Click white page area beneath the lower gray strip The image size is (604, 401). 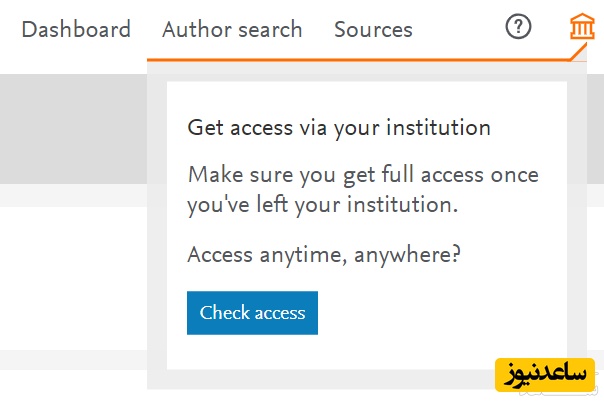[x=72, y=386]
